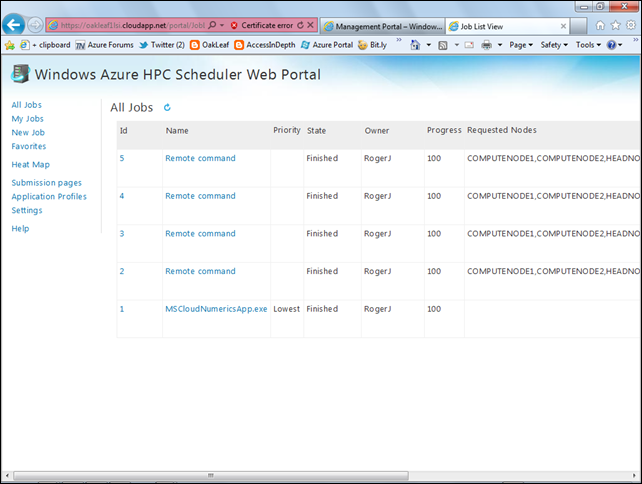Image resolution: width=642 pixels, height=484 pixels.
Task: Open Remote command link for job 3
Action: (201, 233)
